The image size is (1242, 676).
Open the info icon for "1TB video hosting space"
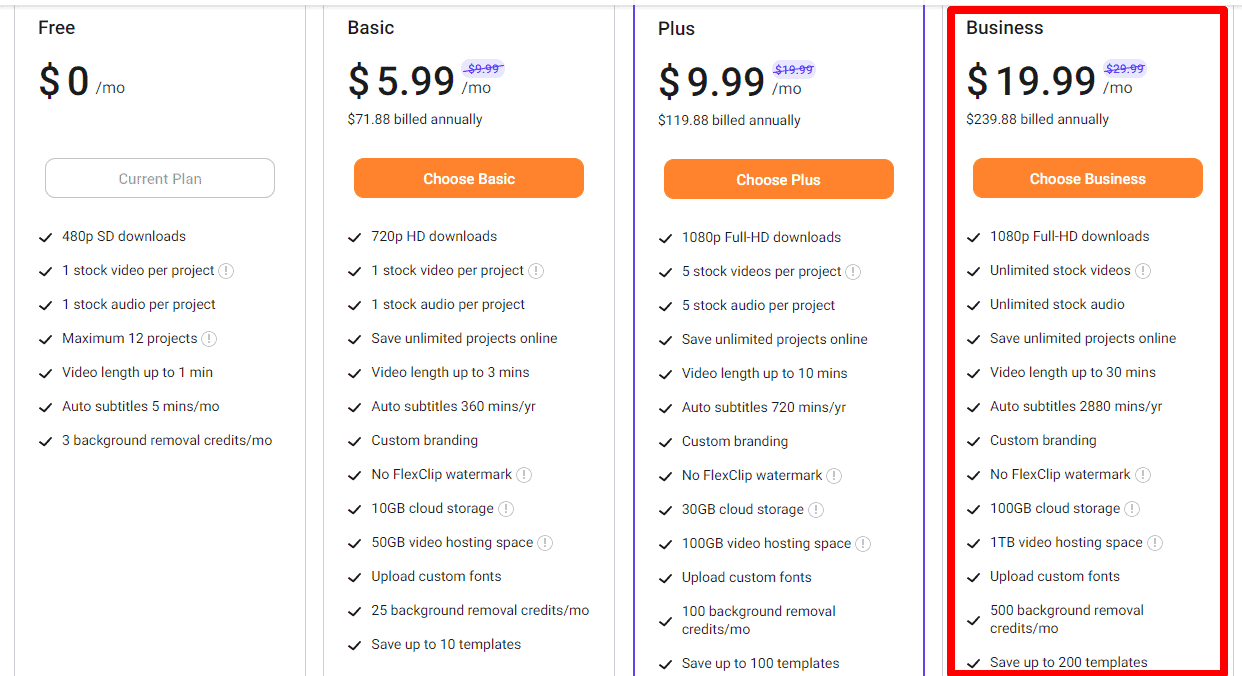(1155, 542)
